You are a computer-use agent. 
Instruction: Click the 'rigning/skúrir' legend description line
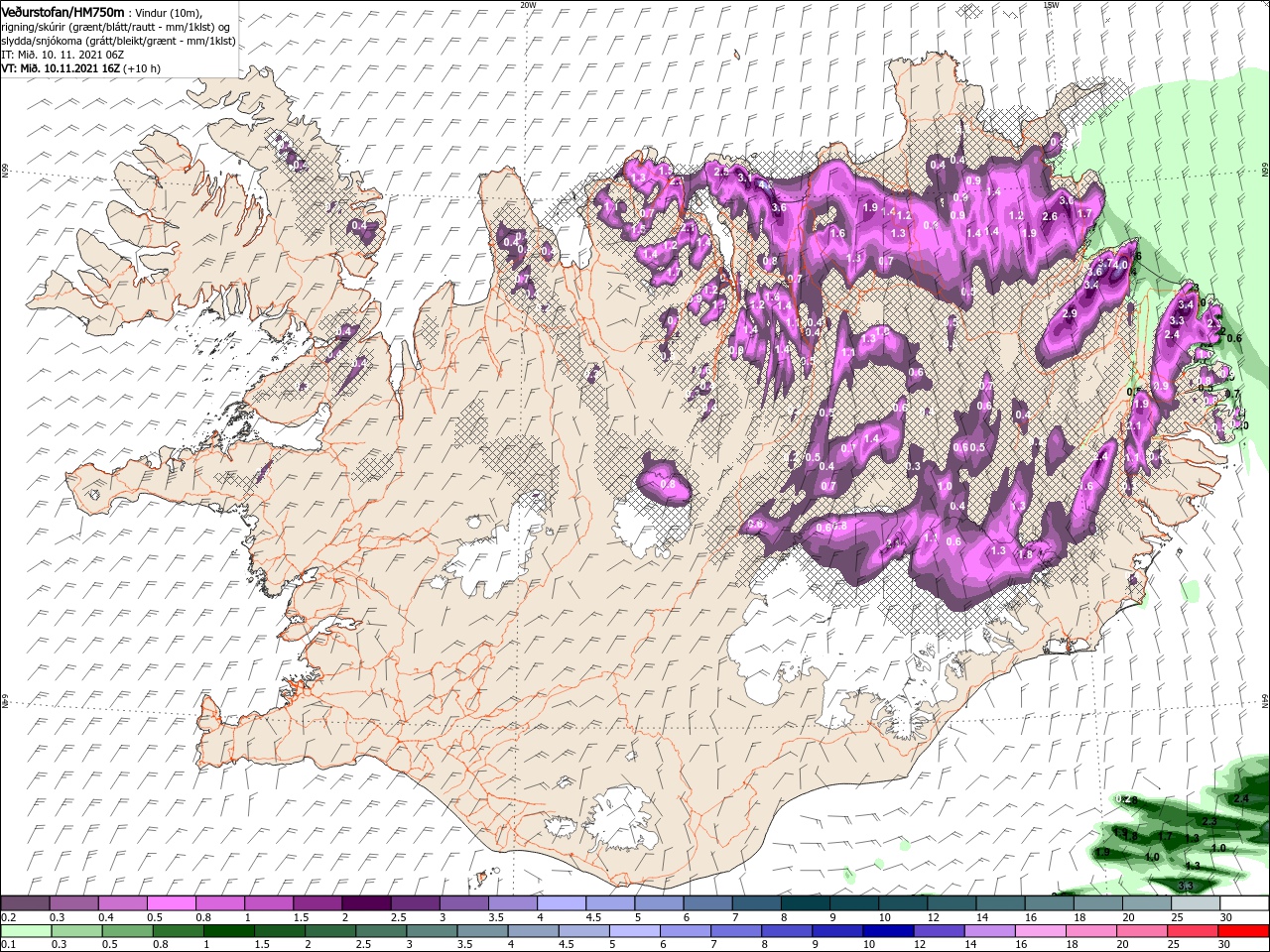tap(115, 27)
